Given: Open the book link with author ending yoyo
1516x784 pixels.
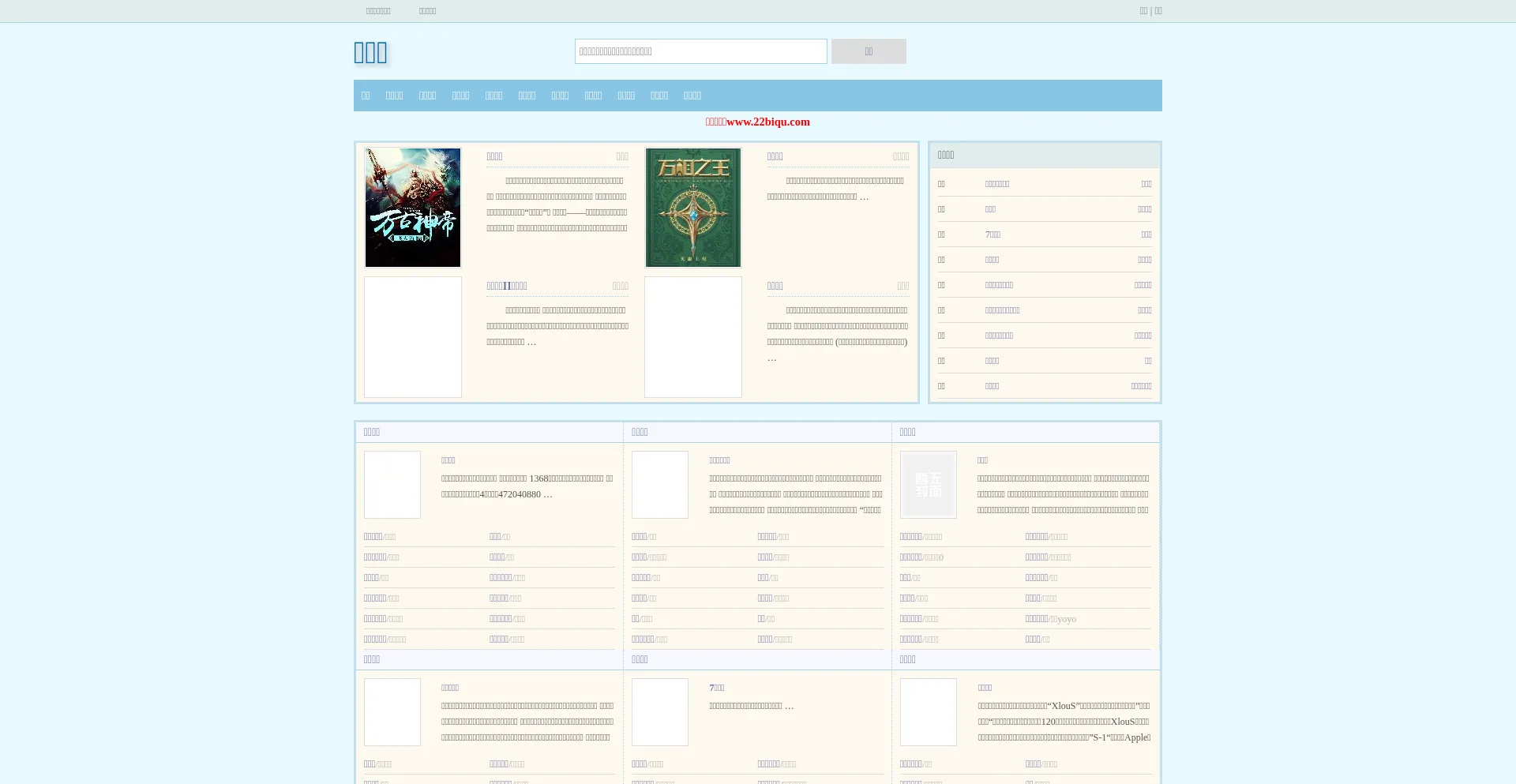Looking at the screenshot, I should click(x=1036, y=619).
